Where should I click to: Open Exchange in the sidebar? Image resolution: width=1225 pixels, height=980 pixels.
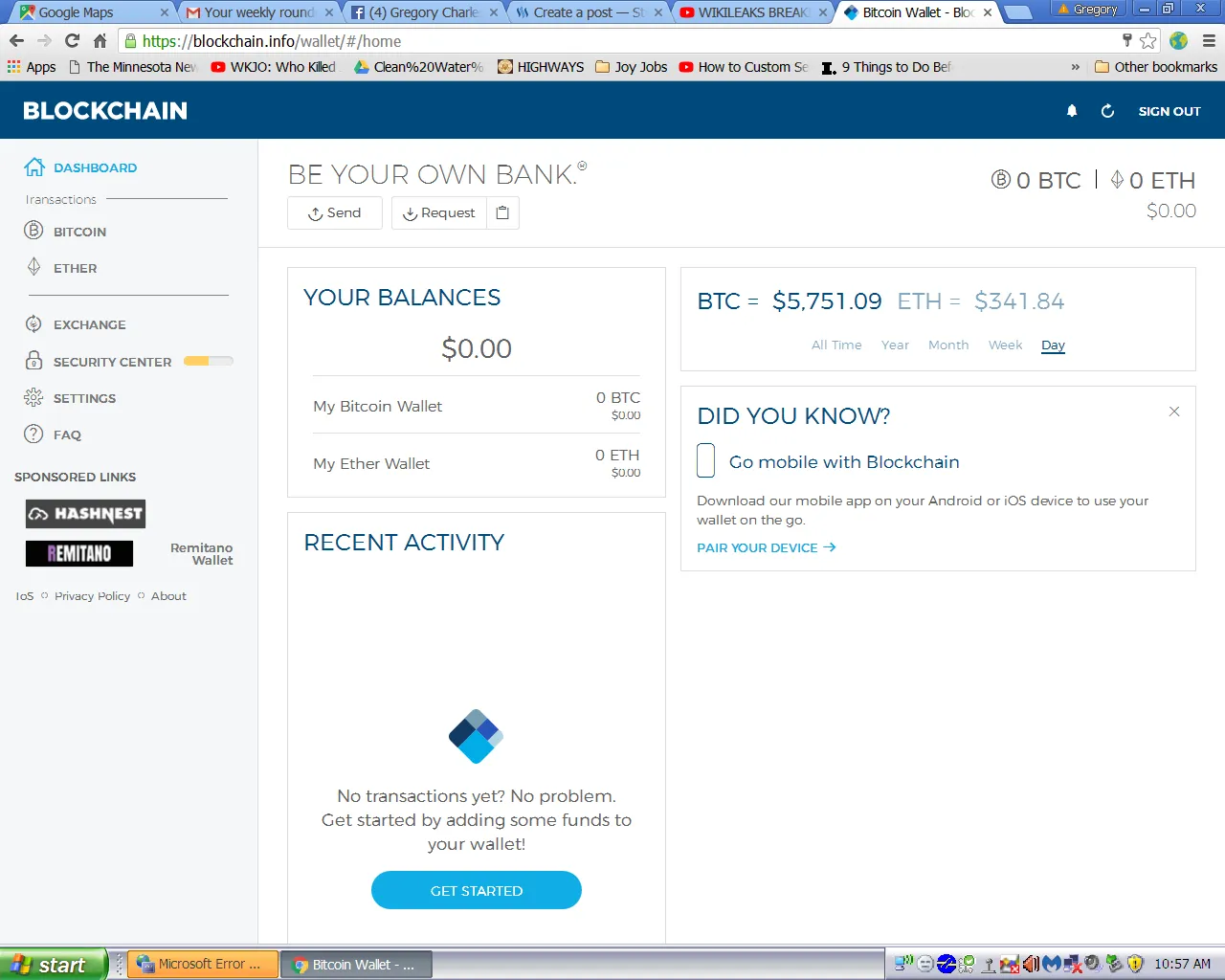(x=89, y=324)
